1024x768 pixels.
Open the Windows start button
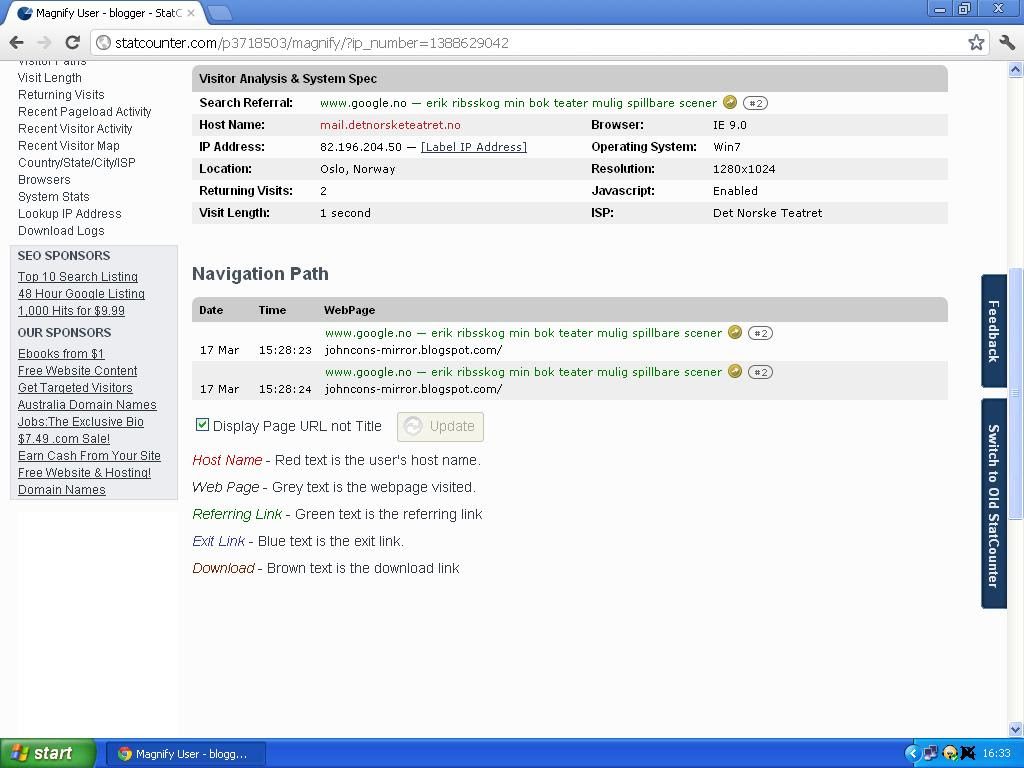coord(47,754)
